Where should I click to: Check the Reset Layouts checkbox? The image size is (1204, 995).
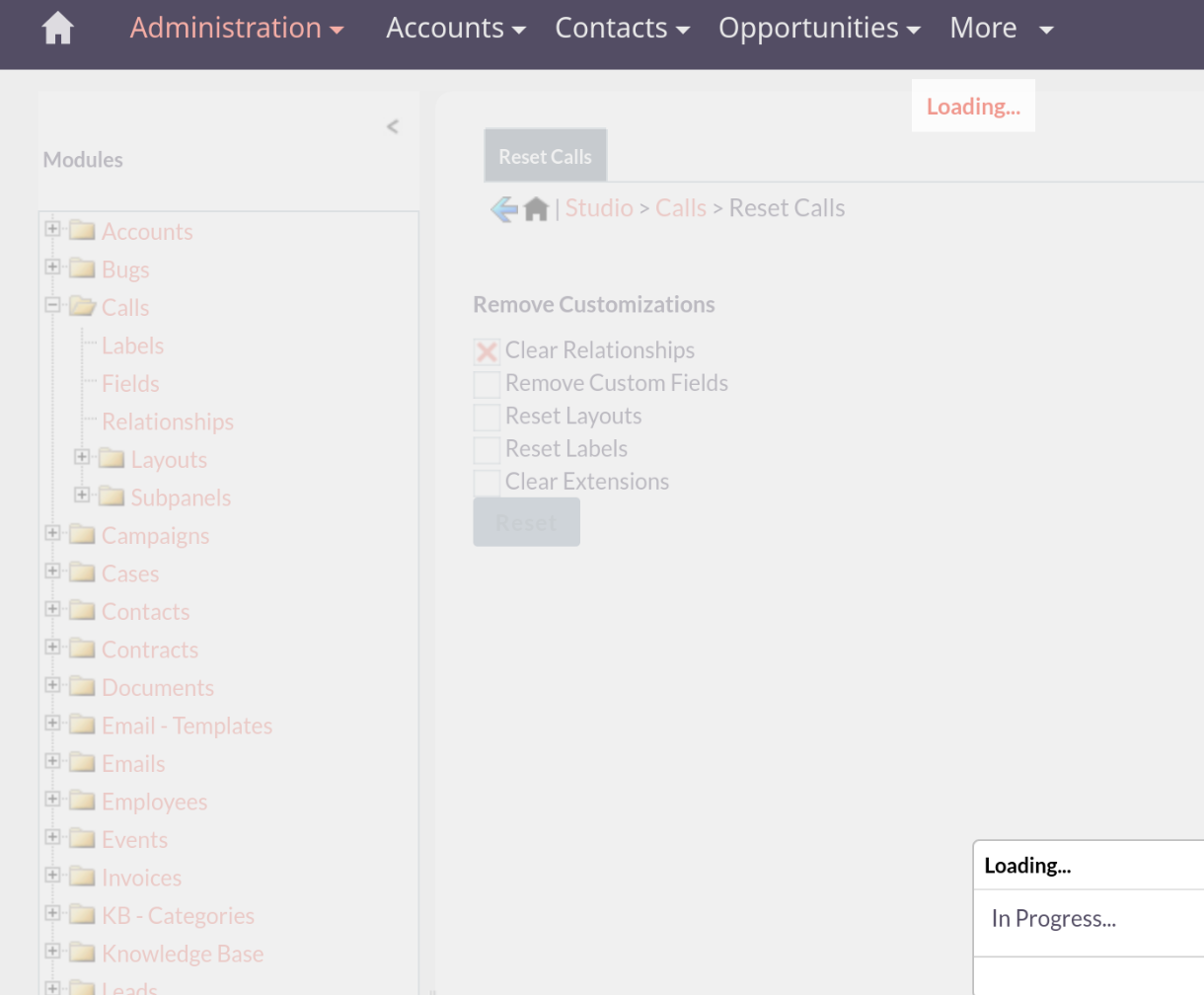[487, 417]
